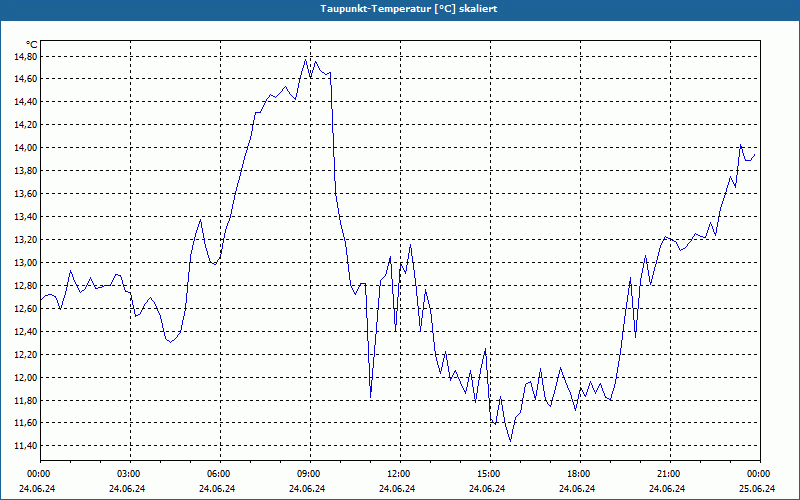Select the 14,00 y-axis label
800x500 pixels.
[x=25, y=148]
